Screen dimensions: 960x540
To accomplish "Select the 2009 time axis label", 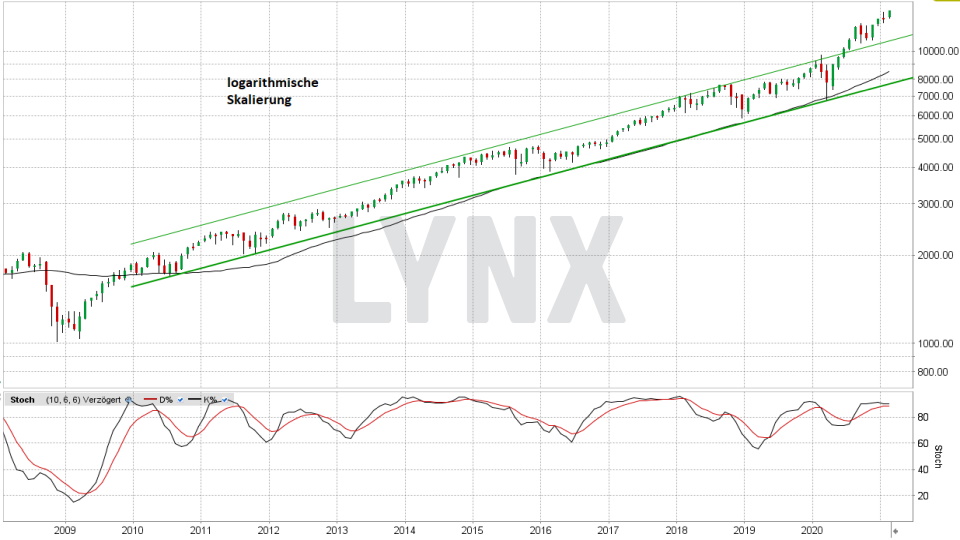I will click(65, 530).
